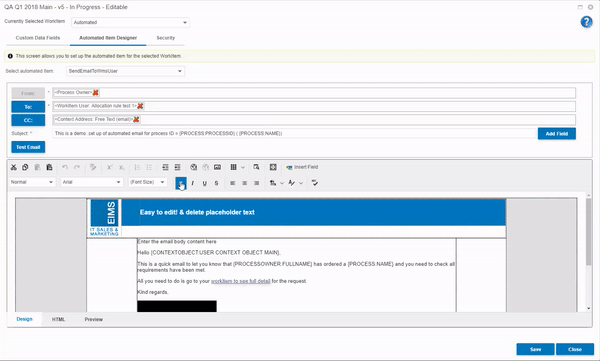Open the Font Size dropdown
Viewport: 600px width, 361px height.
148,182
